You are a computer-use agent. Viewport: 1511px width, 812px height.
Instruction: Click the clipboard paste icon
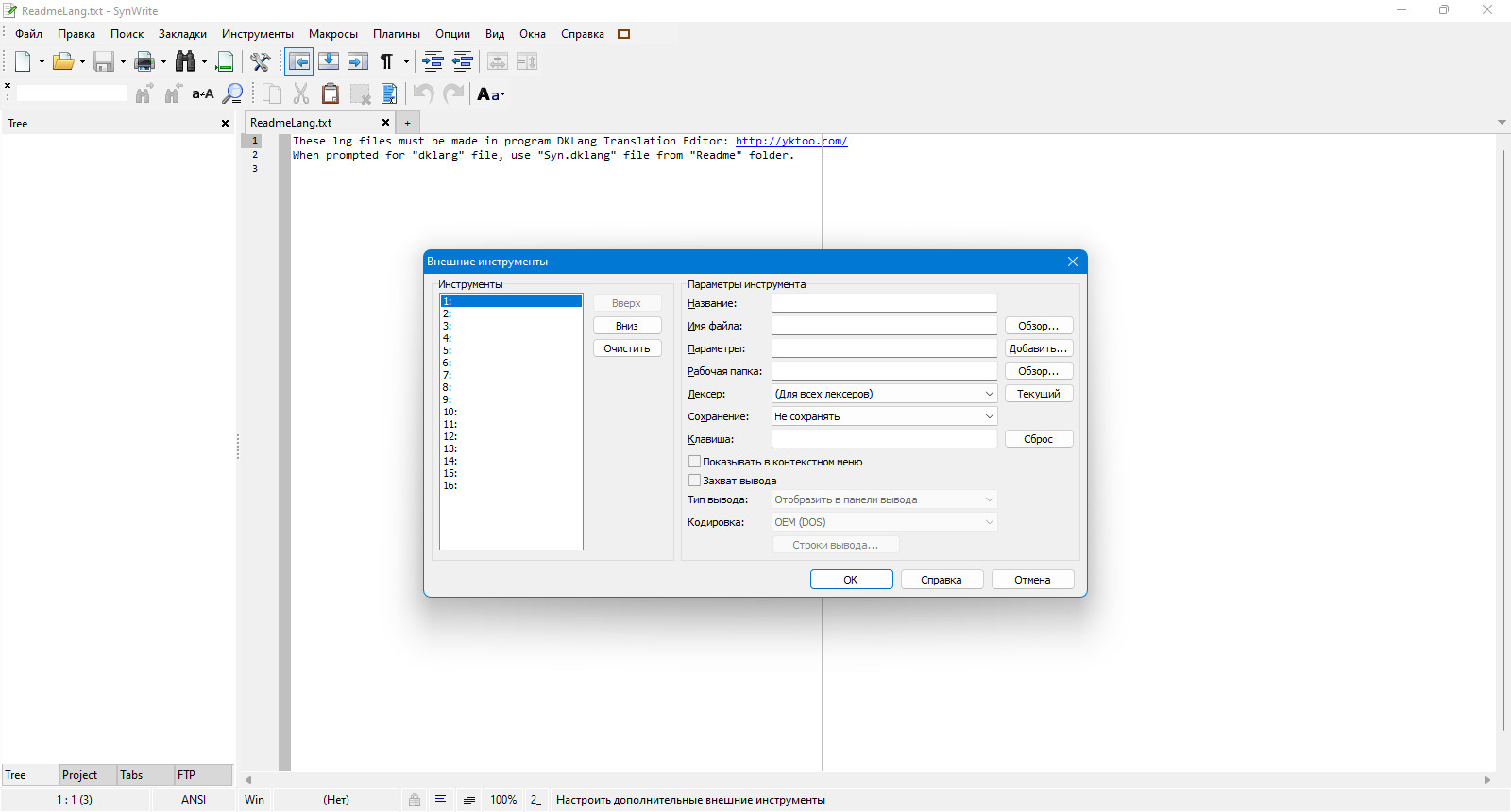pyautogui.click(x=330, y=93)
